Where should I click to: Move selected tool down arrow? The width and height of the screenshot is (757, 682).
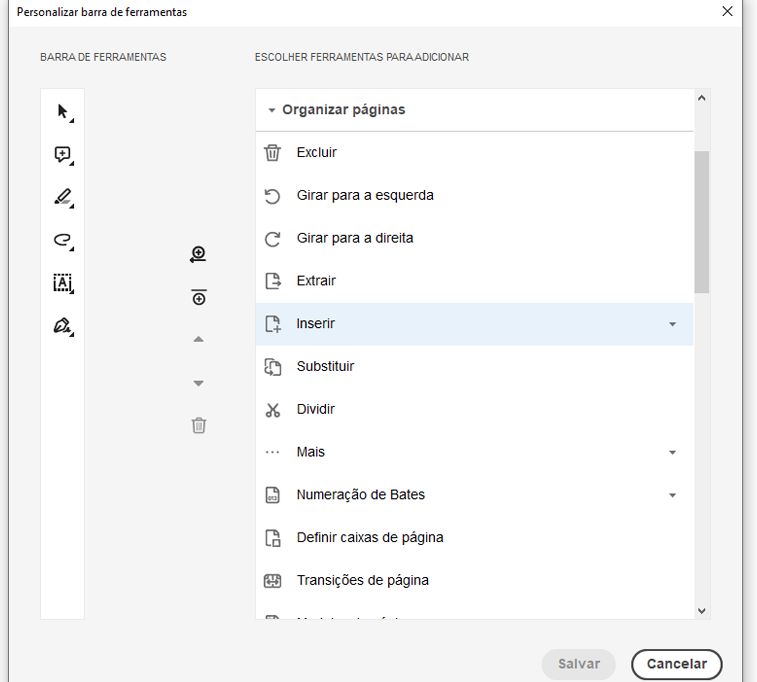tap(198, 383)
